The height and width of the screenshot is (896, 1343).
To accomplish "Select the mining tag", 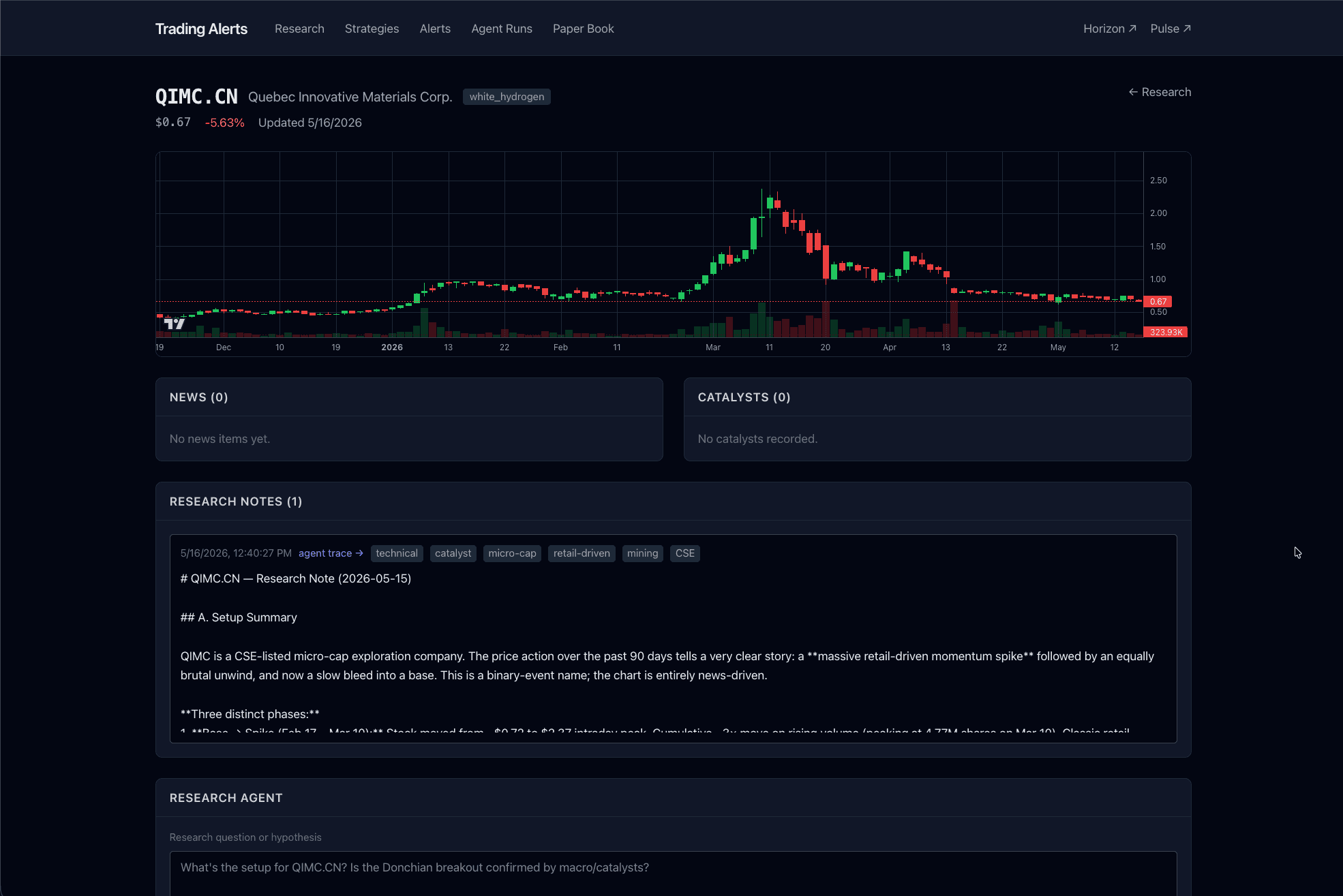I will point(642,553).
